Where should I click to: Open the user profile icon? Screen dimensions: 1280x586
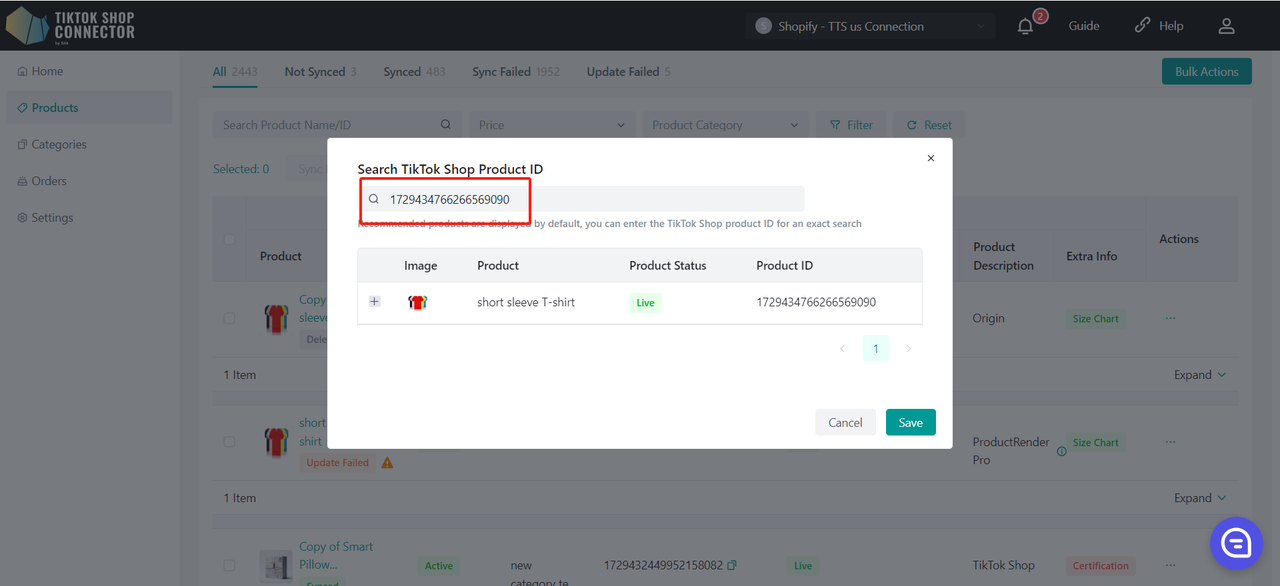coord(1226,26)
